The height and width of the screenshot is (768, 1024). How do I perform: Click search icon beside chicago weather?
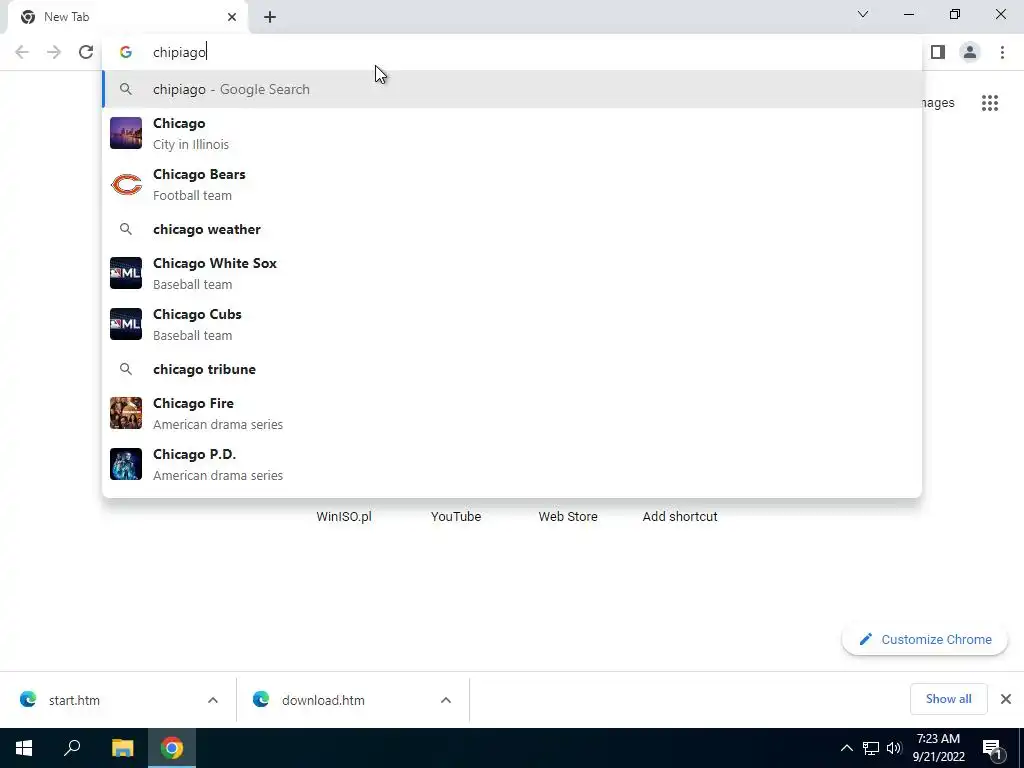126,229
